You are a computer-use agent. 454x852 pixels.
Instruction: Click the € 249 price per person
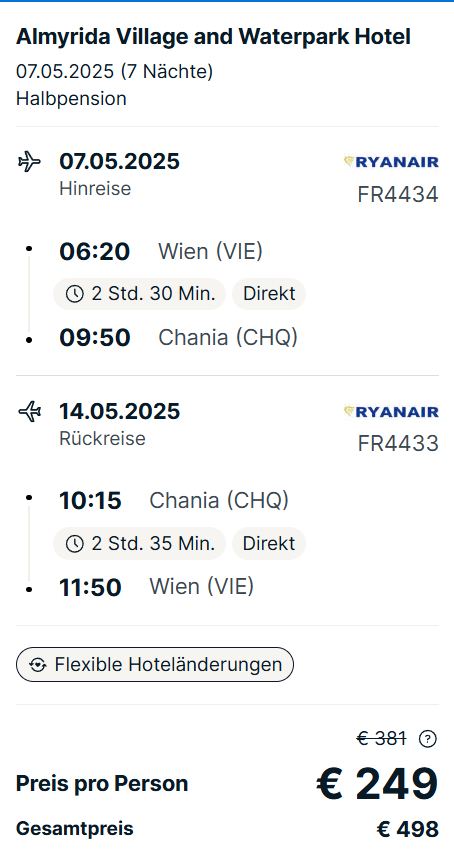click(377, 784)
